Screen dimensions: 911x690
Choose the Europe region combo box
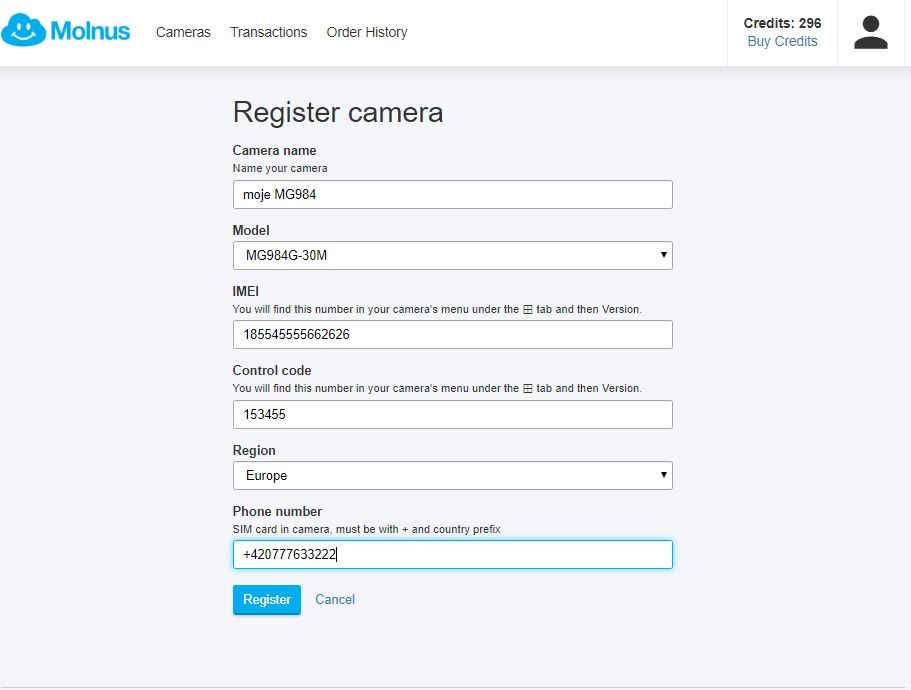pos(453,476)
